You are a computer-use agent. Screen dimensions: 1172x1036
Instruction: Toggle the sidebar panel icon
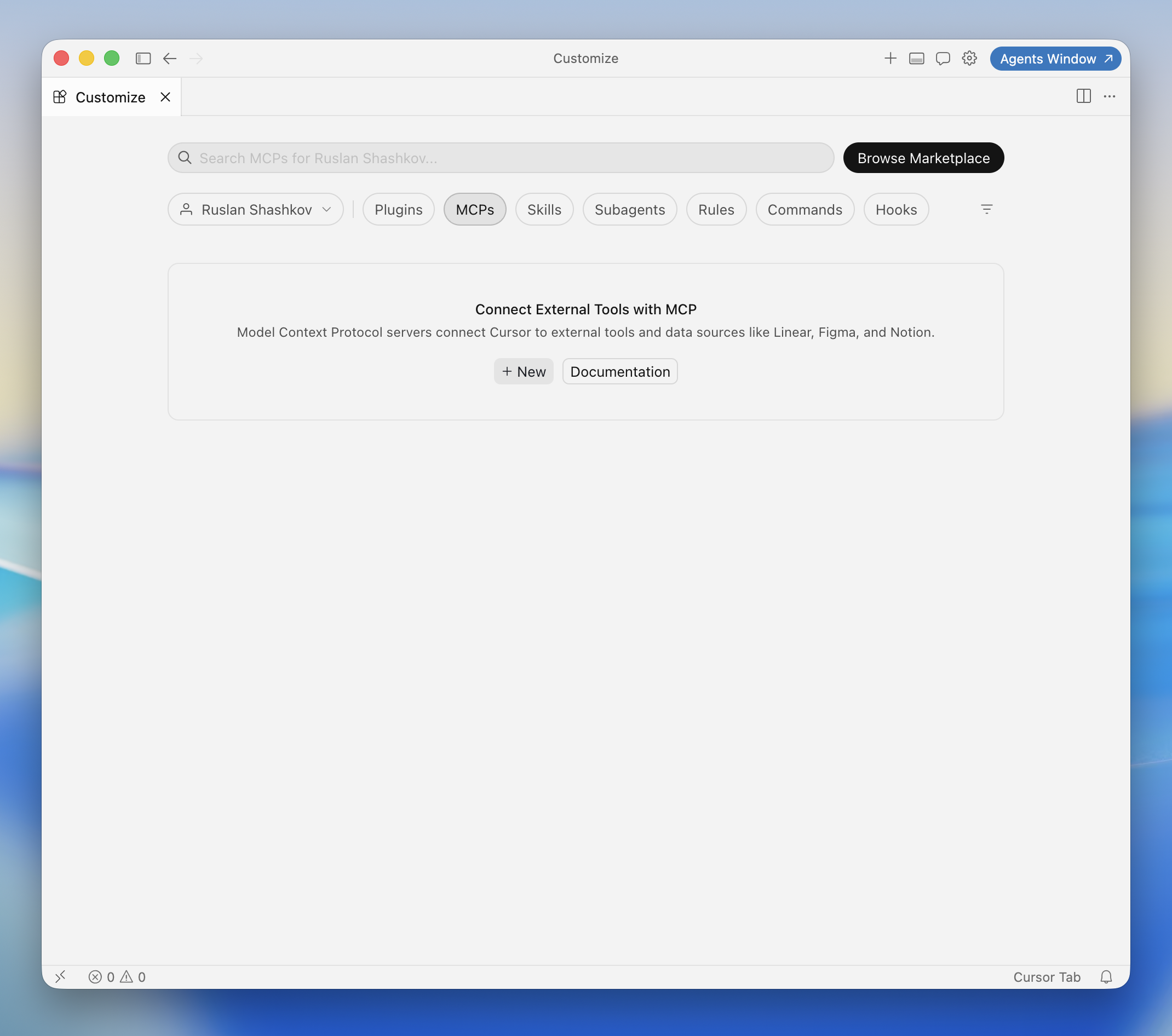pos(143,59)
